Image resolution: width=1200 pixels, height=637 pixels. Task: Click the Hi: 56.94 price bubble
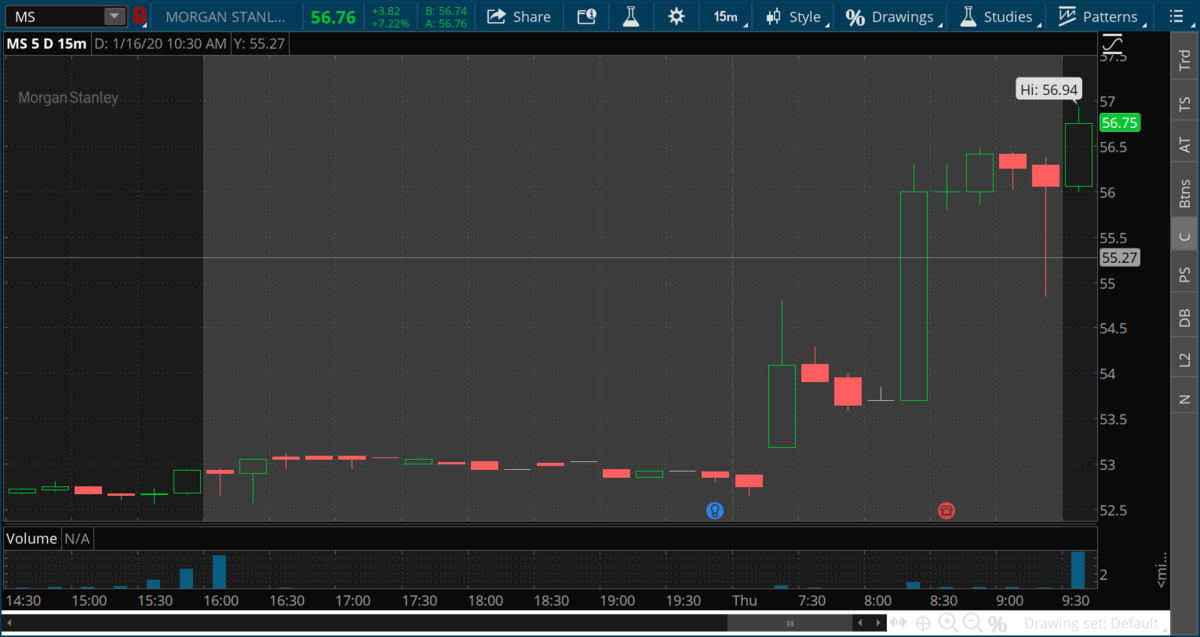point(1048,89)
